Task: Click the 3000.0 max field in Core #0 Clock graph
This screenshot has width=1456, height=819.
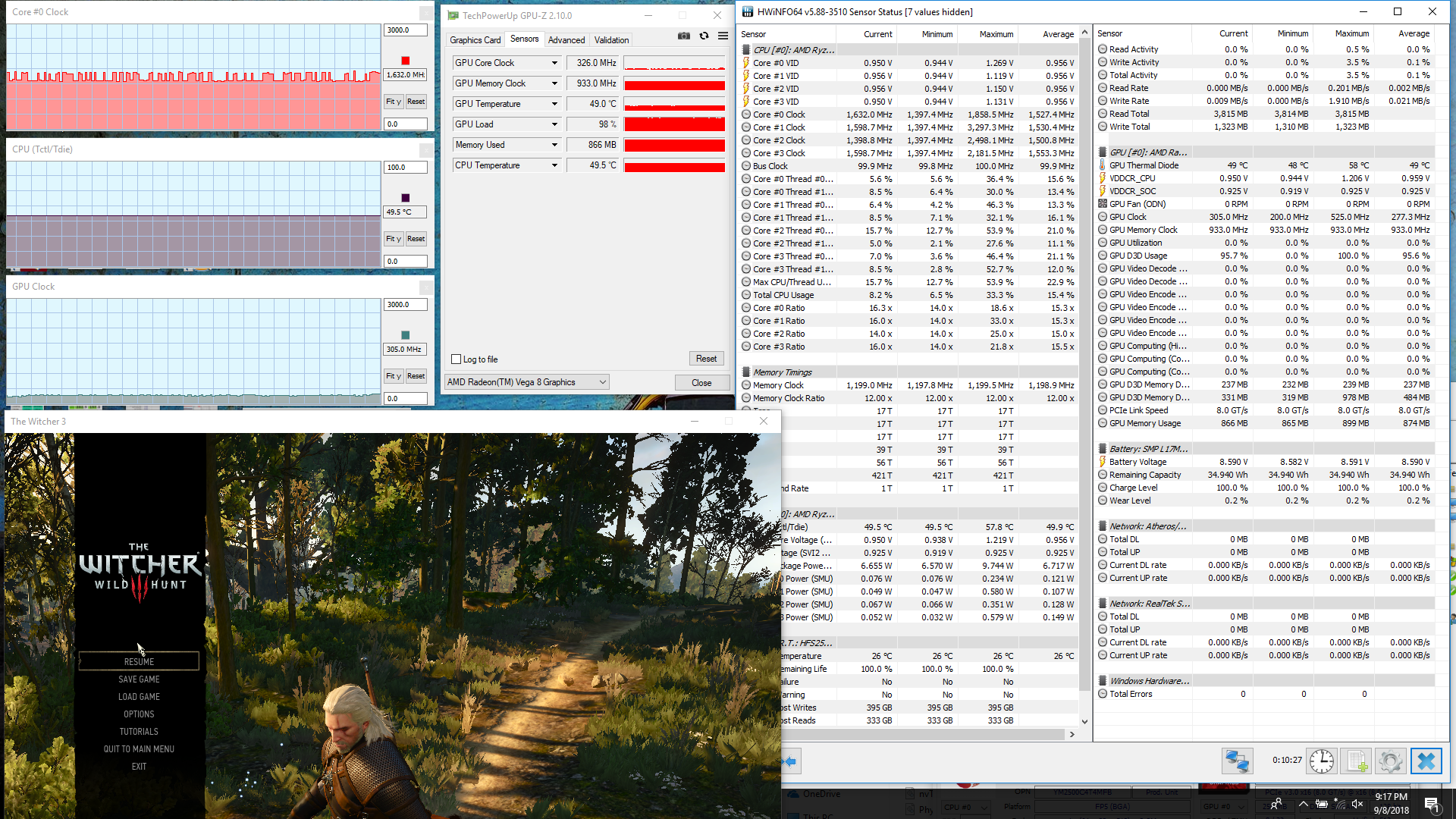Action: pos(406,30)
